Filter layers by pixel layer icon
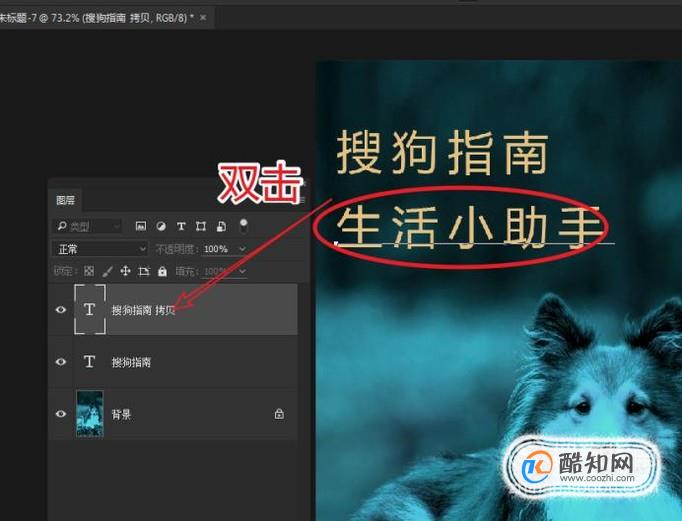The width and height of the screenshot is (682, 521). (x=140, y=226)
